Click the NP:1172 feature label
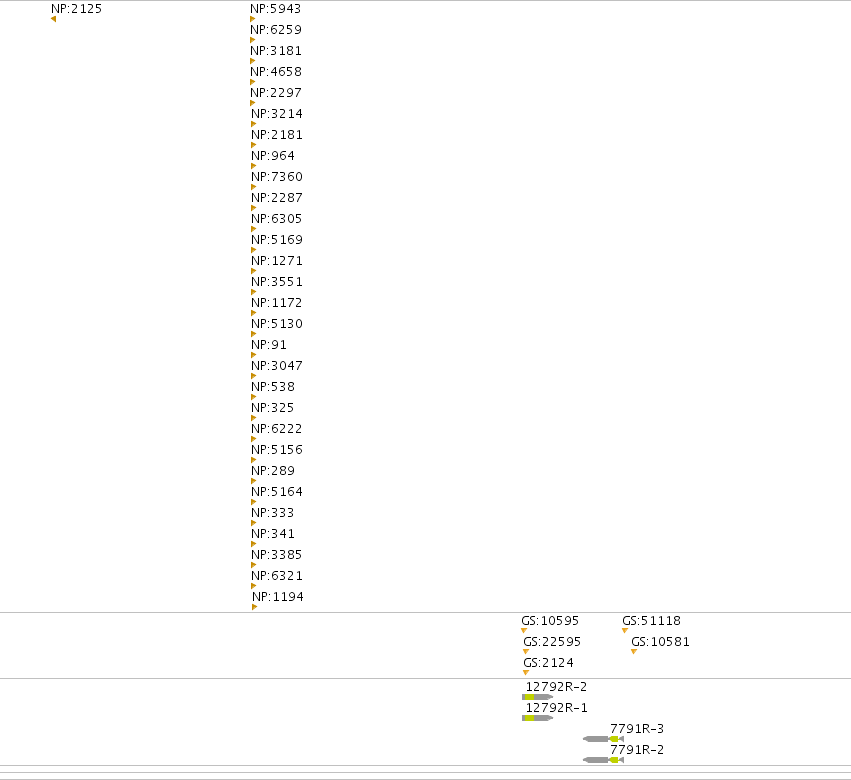Image resolution: width=851 pixels, height=780 pixels. point(276,303)
